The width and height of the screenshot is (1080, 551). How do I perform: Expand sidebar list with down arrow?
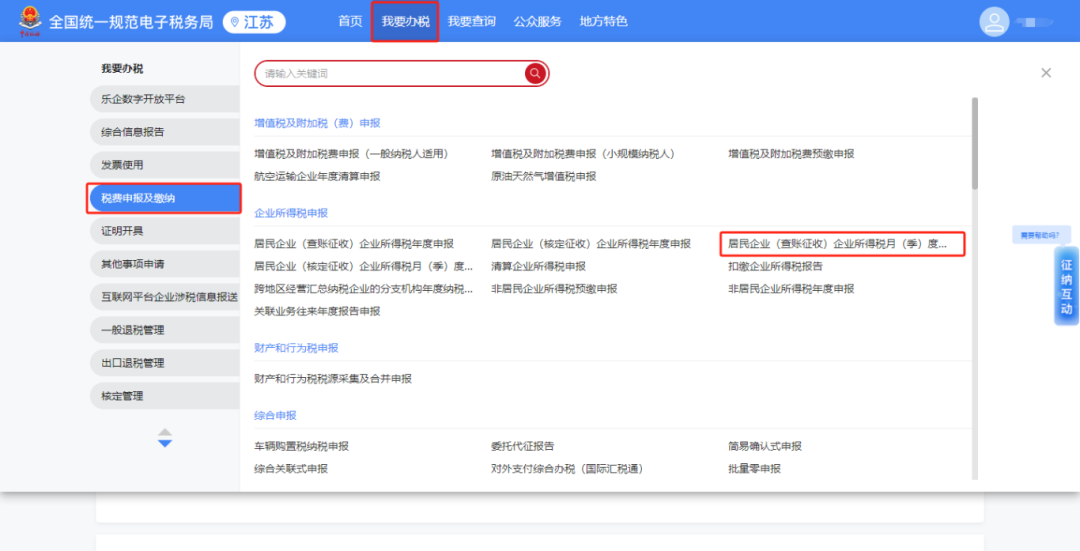pos(165,443)
